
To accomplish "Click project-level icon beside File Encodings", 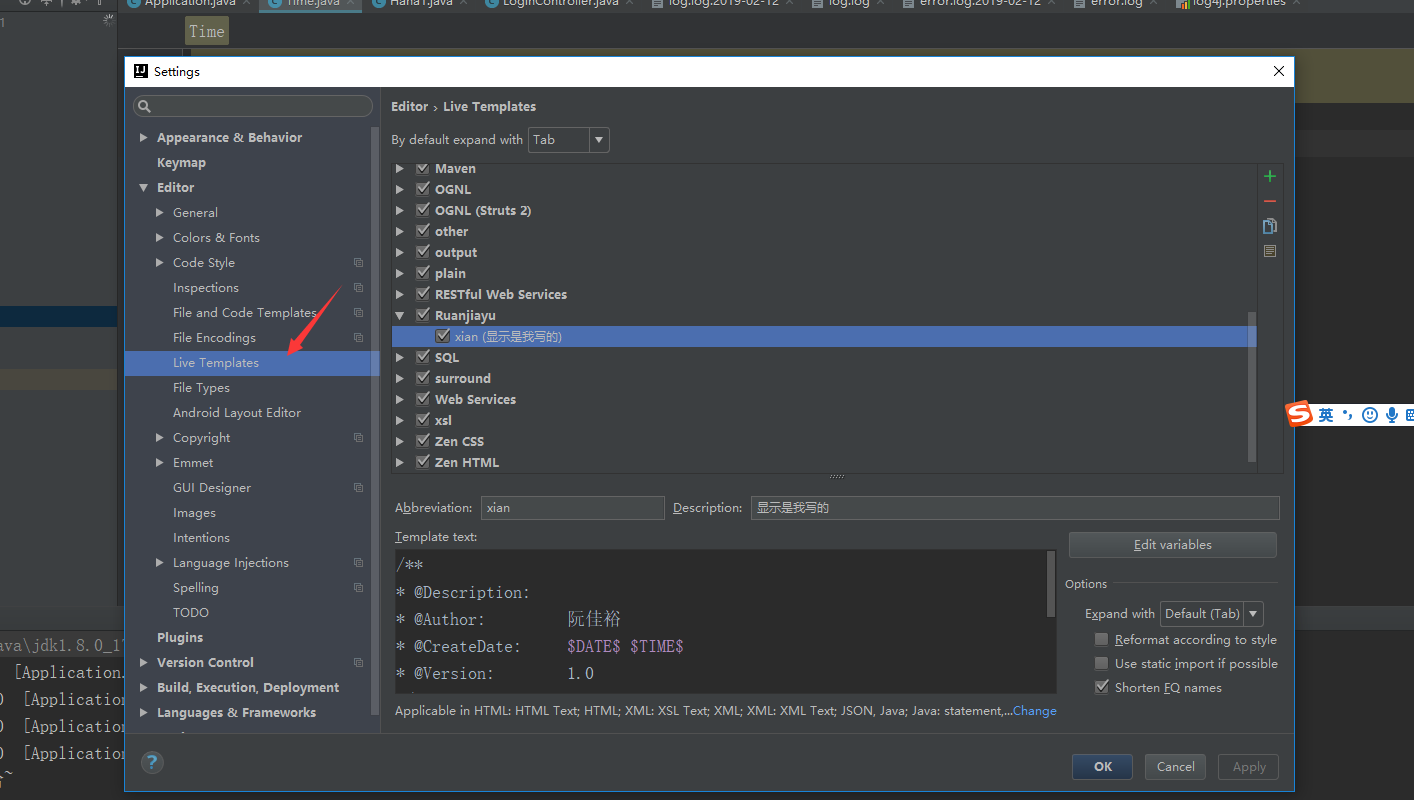I will tap(358, 338).
